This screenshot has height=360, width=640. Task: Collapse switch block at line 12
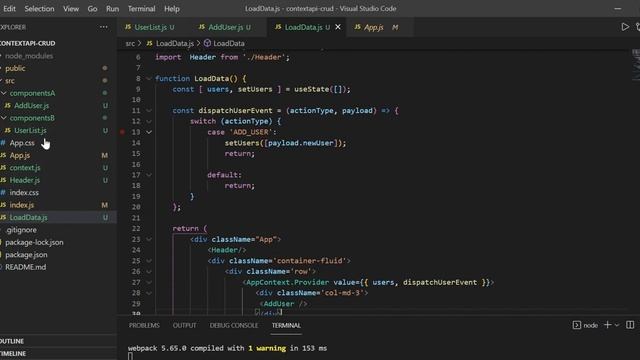[x=149, y=121]
